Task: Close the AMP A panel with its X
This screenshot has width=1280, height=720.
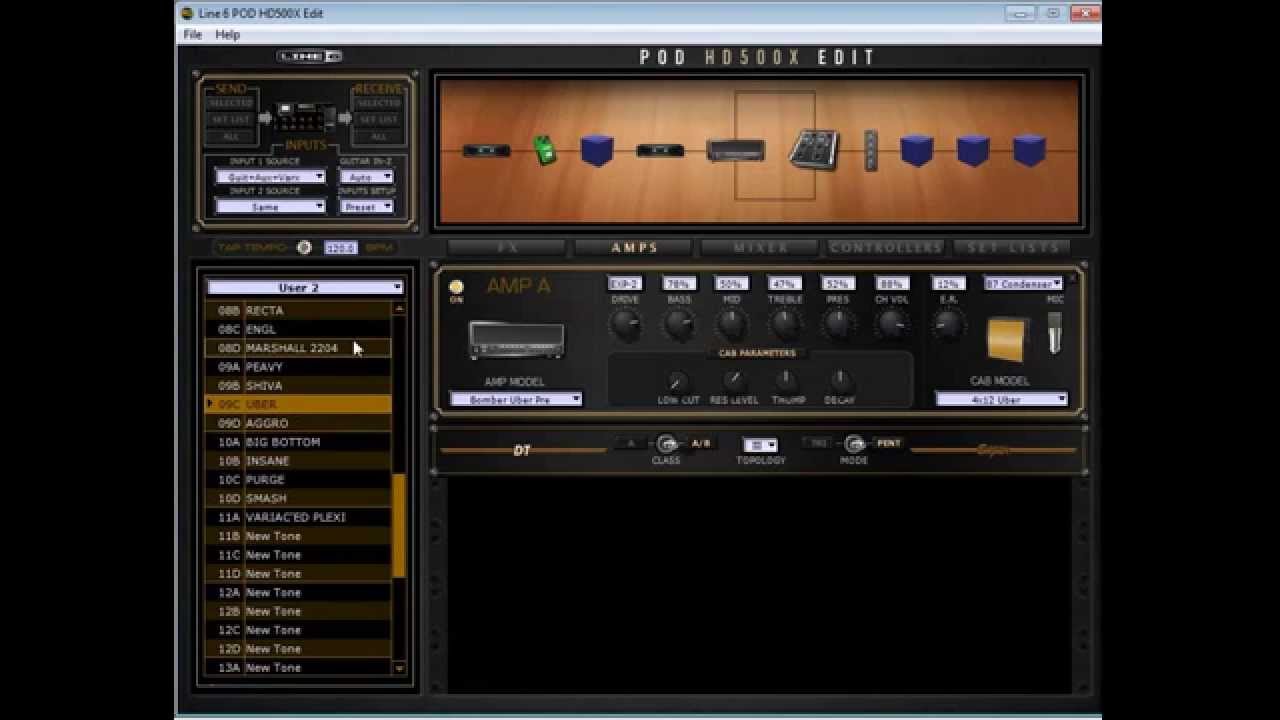Action: coord(1073,279)
